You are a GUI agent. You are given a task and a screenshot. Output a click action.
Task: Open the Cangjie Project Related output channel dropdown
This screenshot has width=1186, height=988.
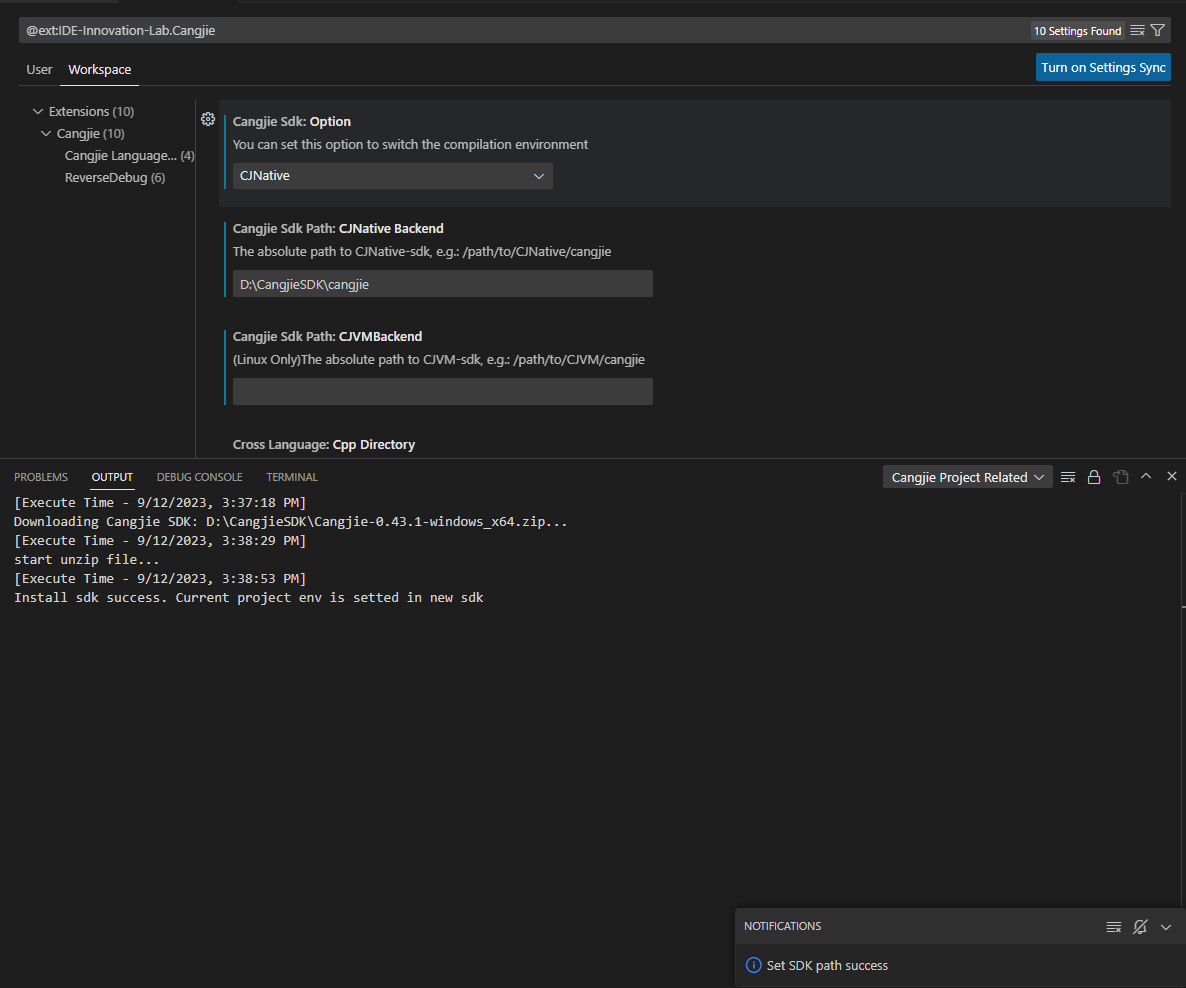point(967,478)
